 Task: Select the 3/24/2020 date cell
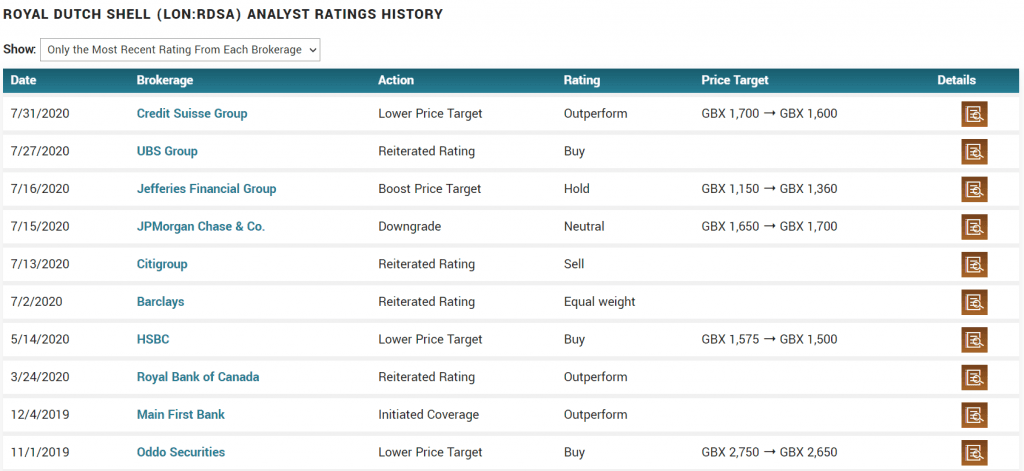coord(40,377)
